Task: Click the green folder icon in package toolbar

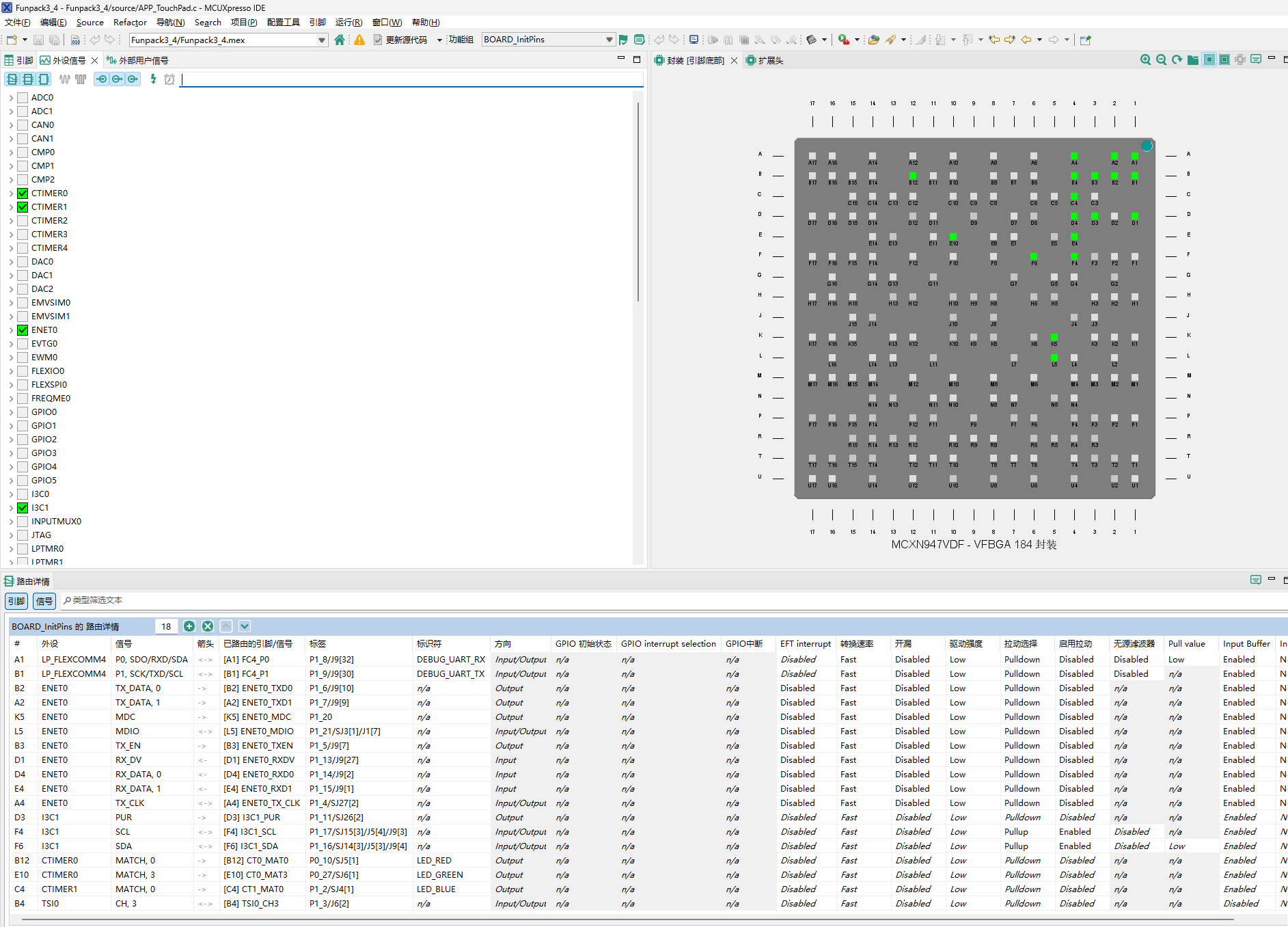Action: coord(1193,59)
